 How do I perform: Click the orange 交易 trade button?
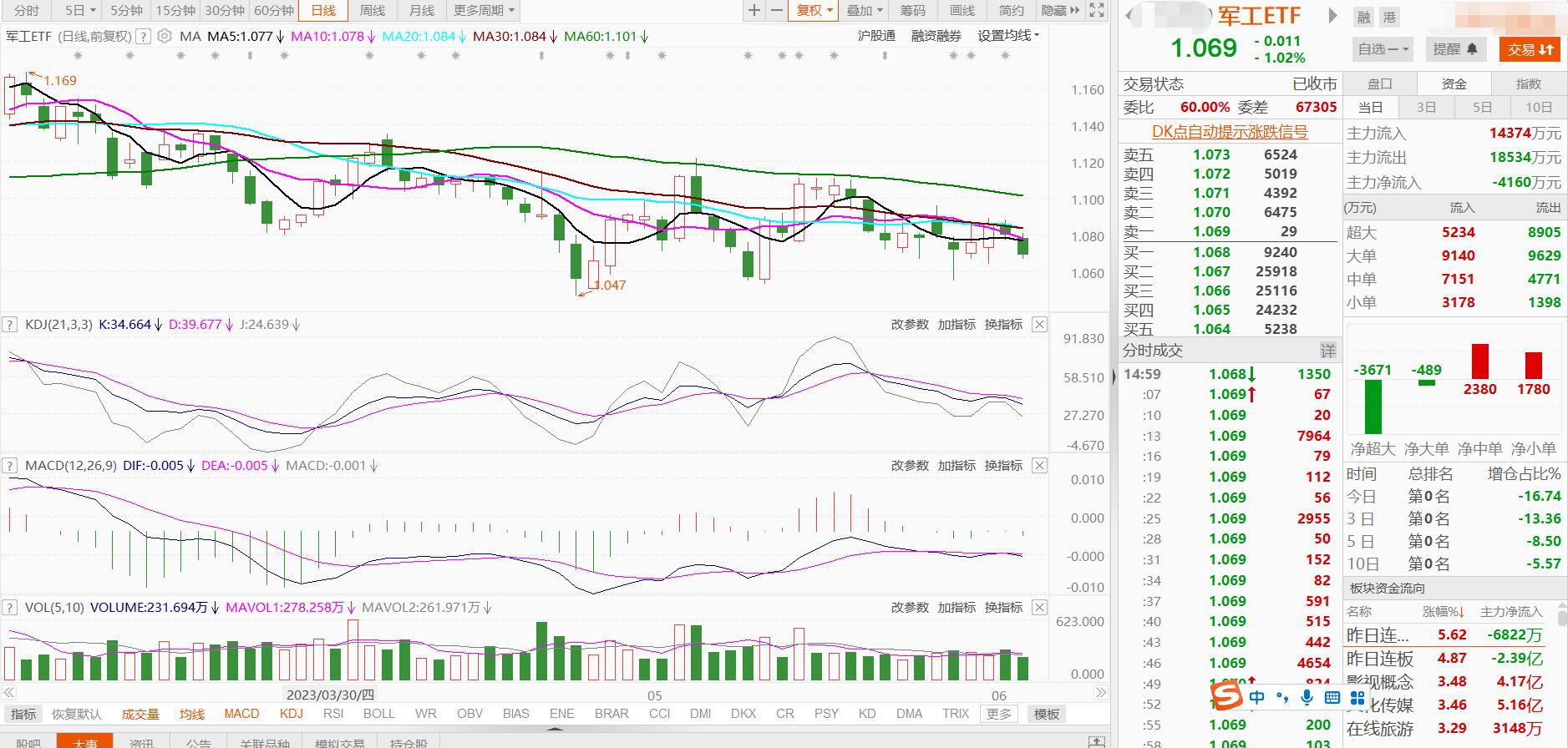1530,49
